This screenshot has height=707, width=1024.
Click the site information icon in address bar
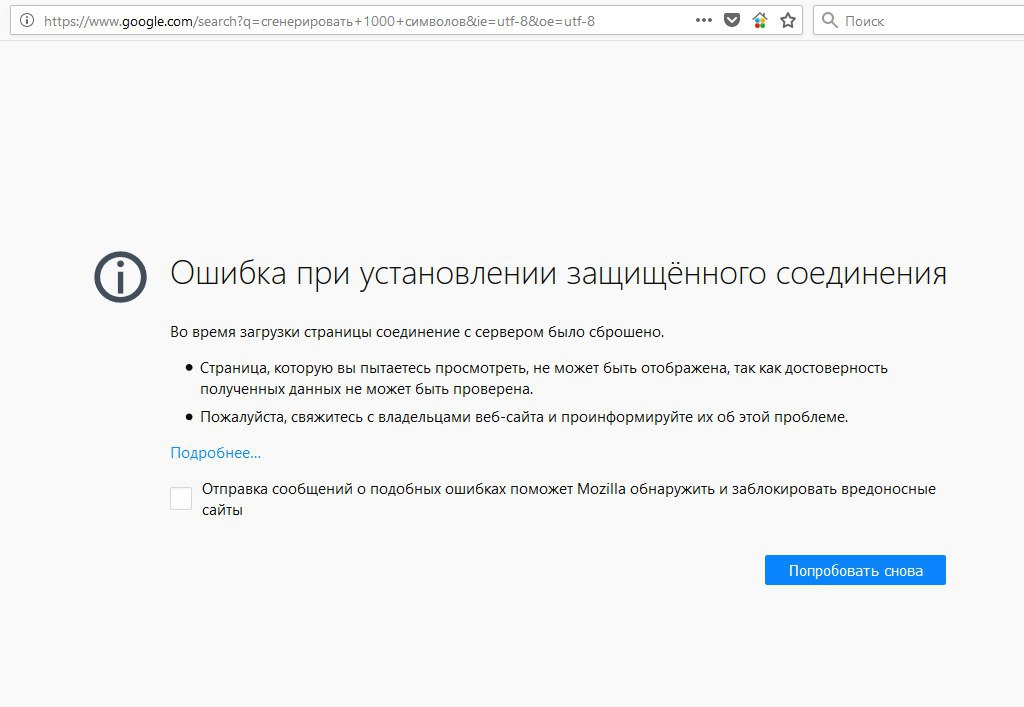(x=27, y=20)
